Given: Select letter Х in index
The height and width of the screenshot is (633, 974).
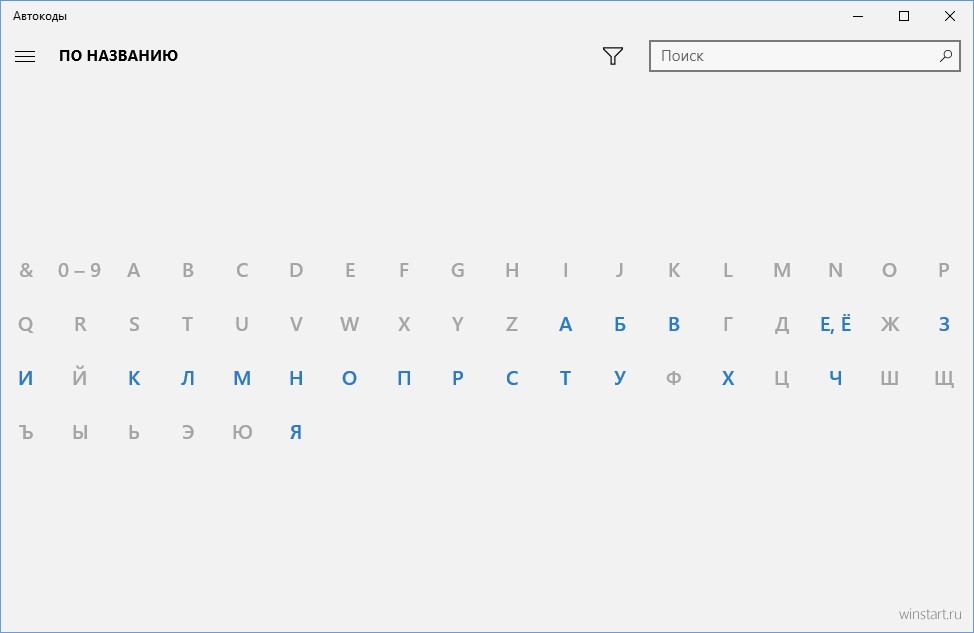Looking at the screenshot, I should coord(727,378).
